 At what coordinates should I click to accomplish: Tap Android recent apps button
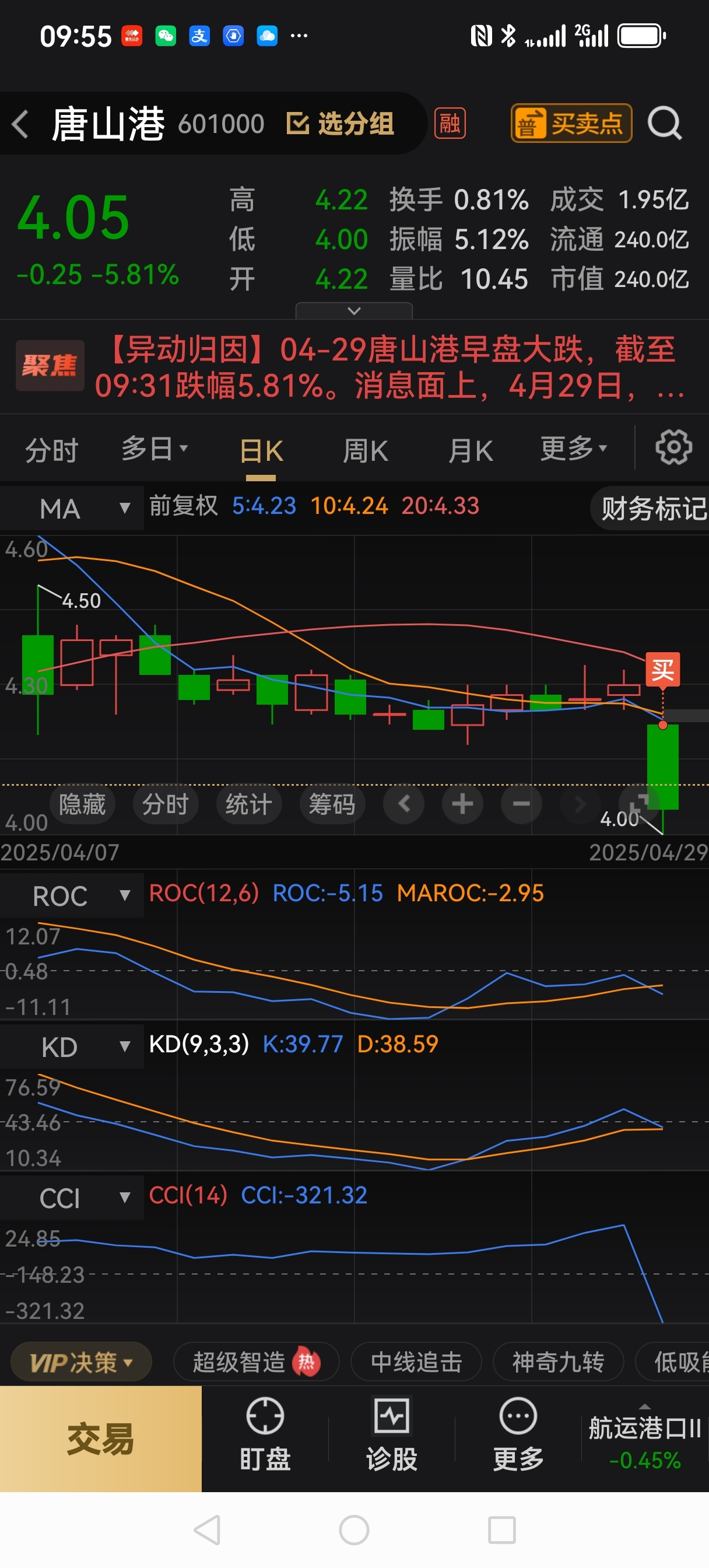pyautogui.click(x=501, y=1530)
